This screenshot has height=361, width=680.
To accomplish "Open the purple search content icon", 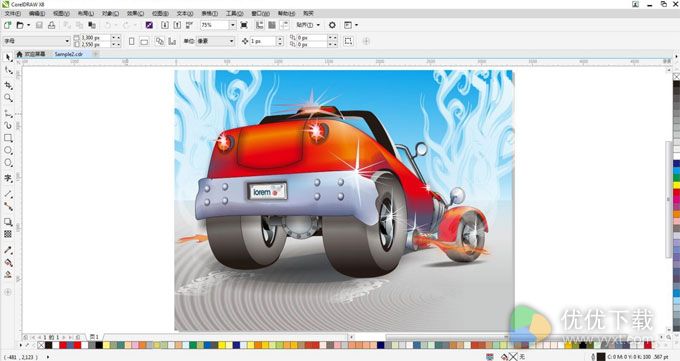I will [149, 25].
